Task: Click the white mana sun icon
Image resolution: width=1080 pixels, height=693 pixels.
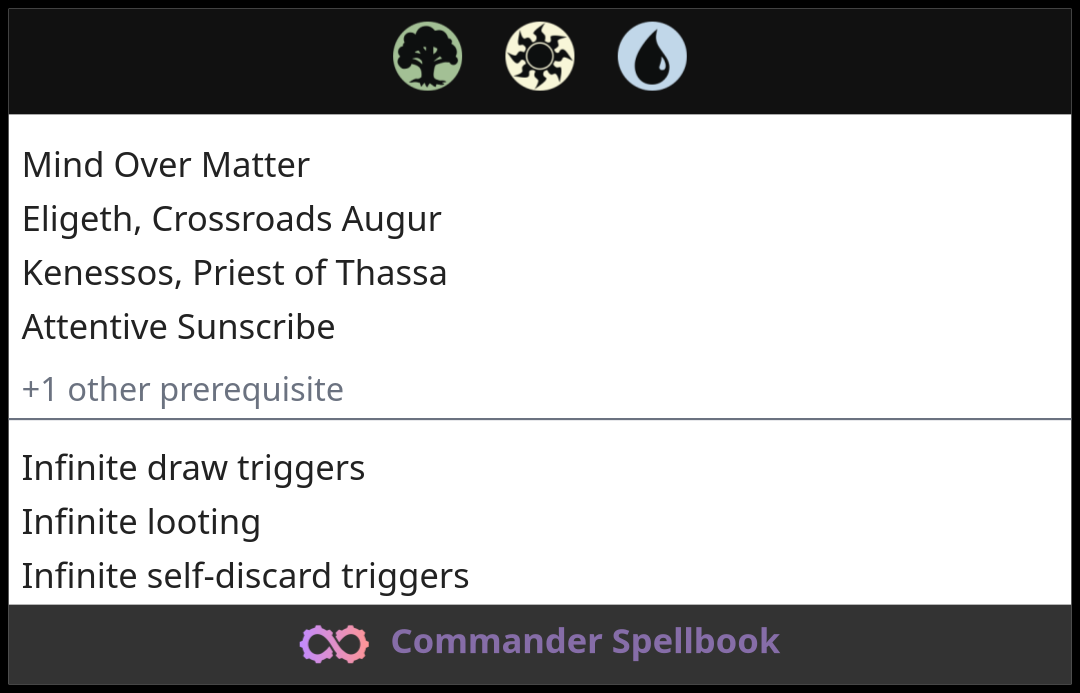Action: coord(540,56)
